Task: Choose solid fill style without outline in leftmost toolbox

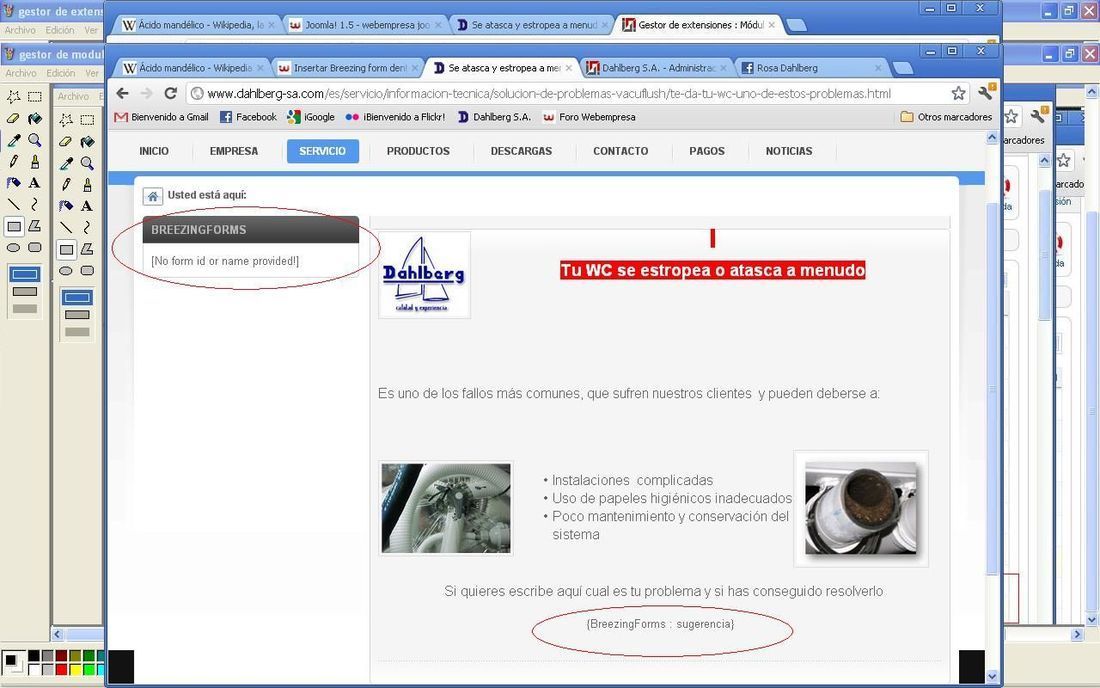Action: 25,309
